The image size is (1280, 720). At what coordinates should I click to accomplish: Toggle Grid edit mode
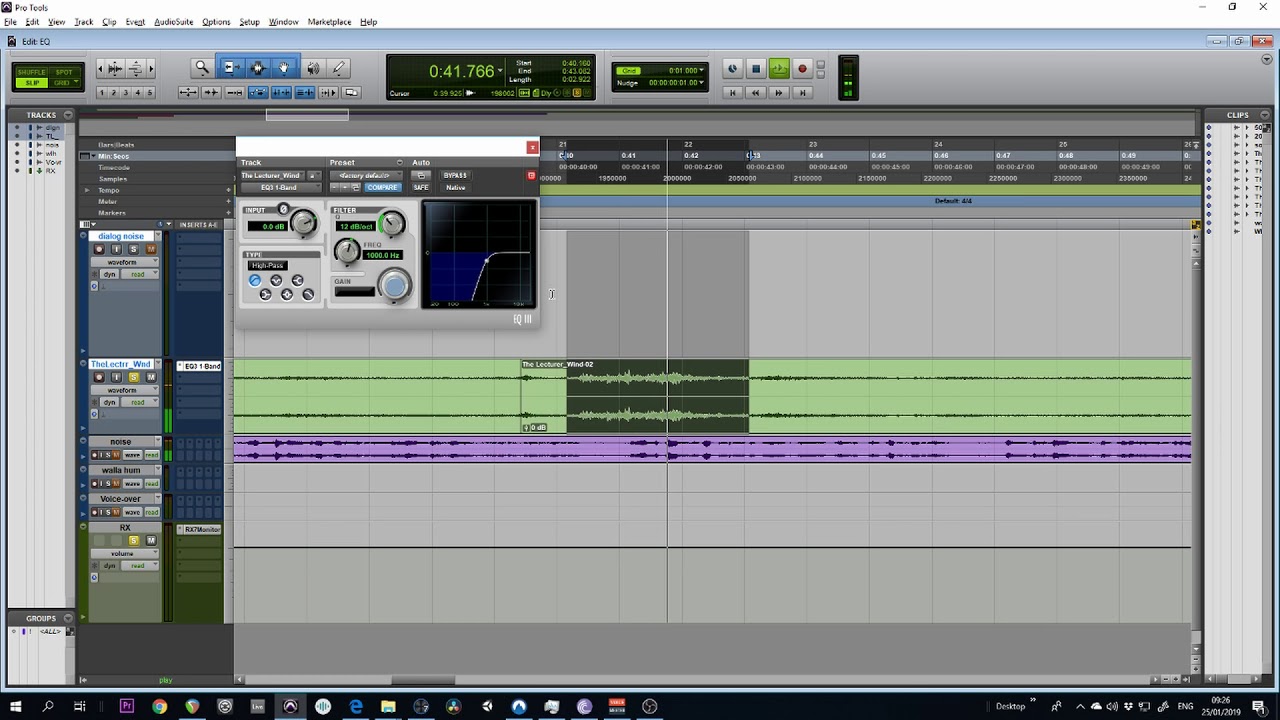(64, 83)
